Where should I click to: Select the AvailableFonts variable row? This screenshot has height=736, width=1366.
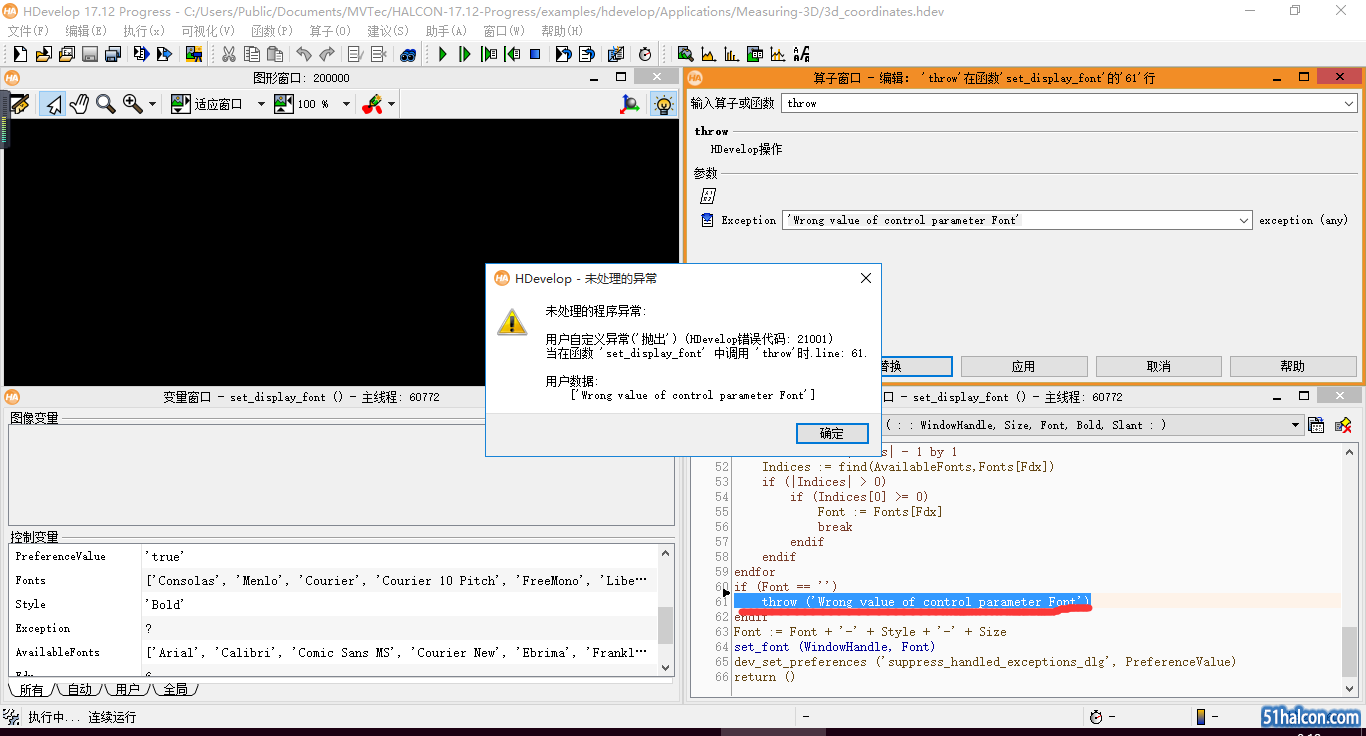[x=333, y=652]
